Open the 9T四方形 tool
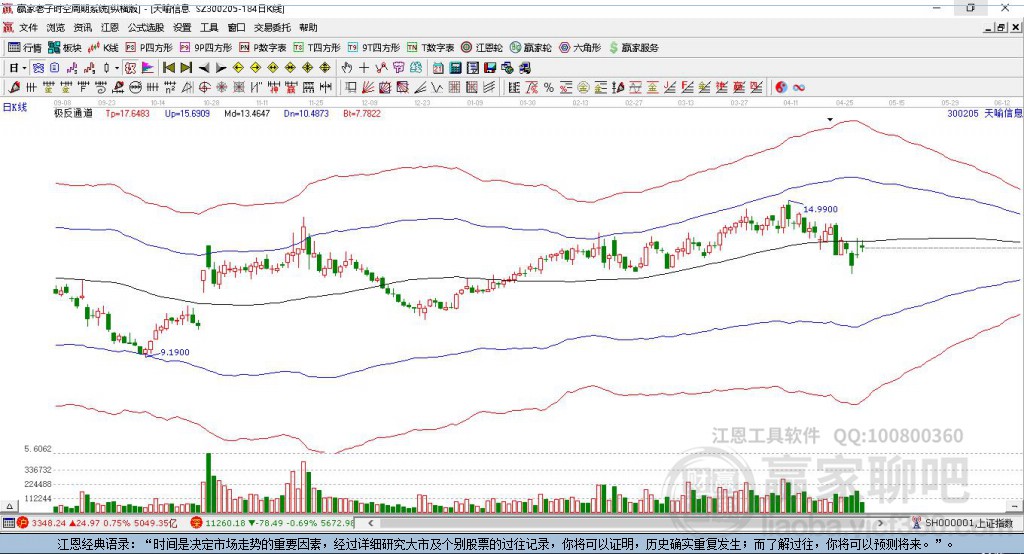The height and width of the screenshot is (554, 1024). coord(374,48)
